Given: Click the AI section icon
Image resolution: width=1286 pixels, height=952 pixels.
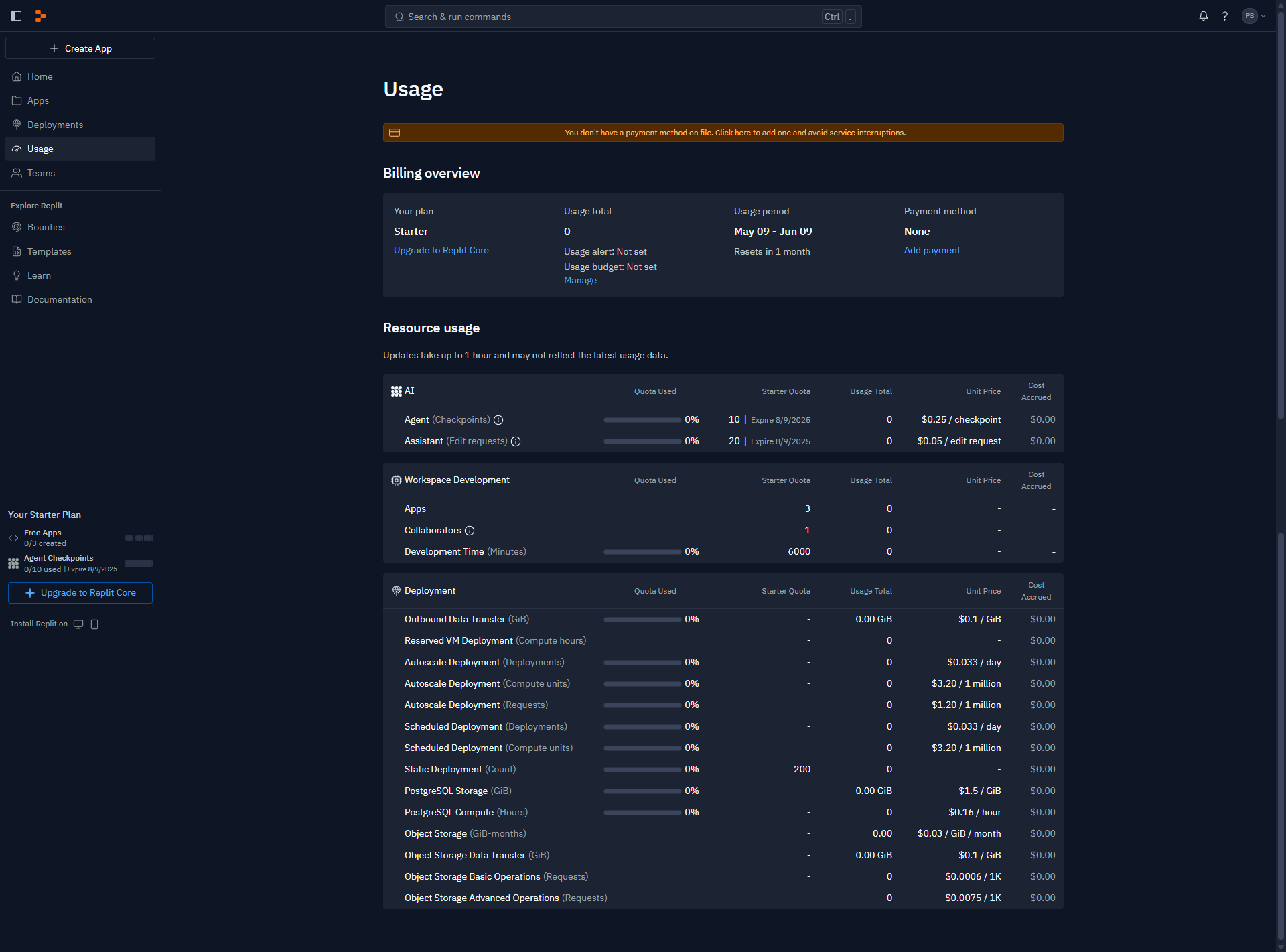Looking at the screenshot, I should (396, 391).
